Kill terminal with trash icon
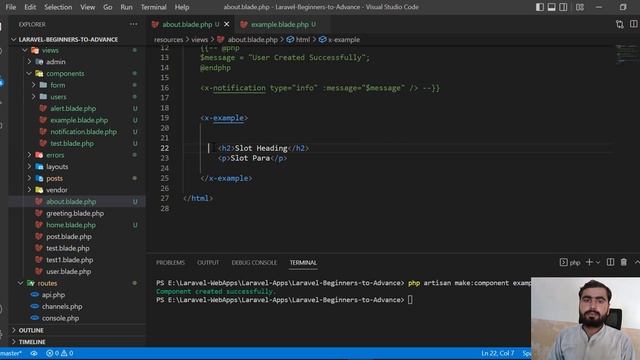 (x=624, y=262)
